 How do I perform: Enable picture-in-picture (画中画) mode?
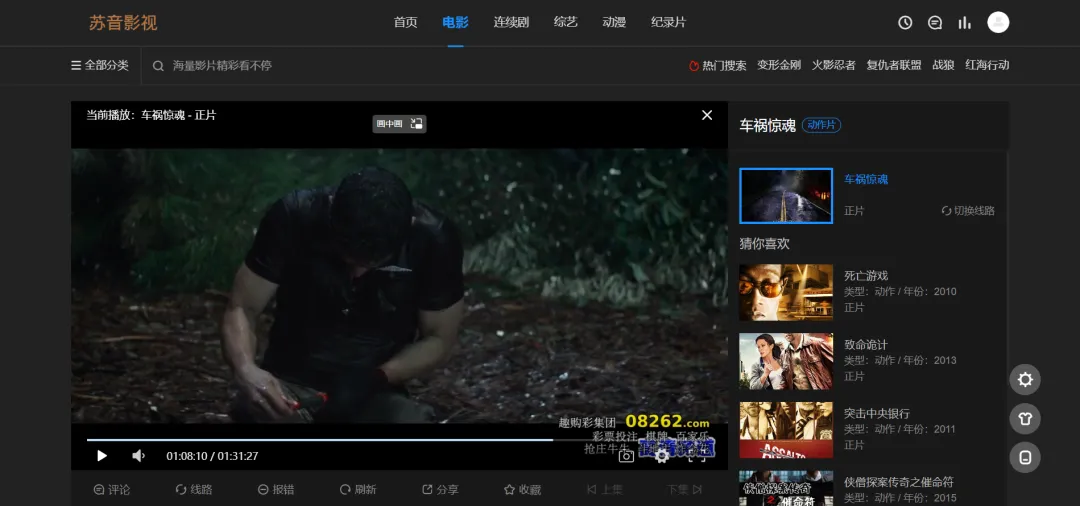(x=399, y=124)
